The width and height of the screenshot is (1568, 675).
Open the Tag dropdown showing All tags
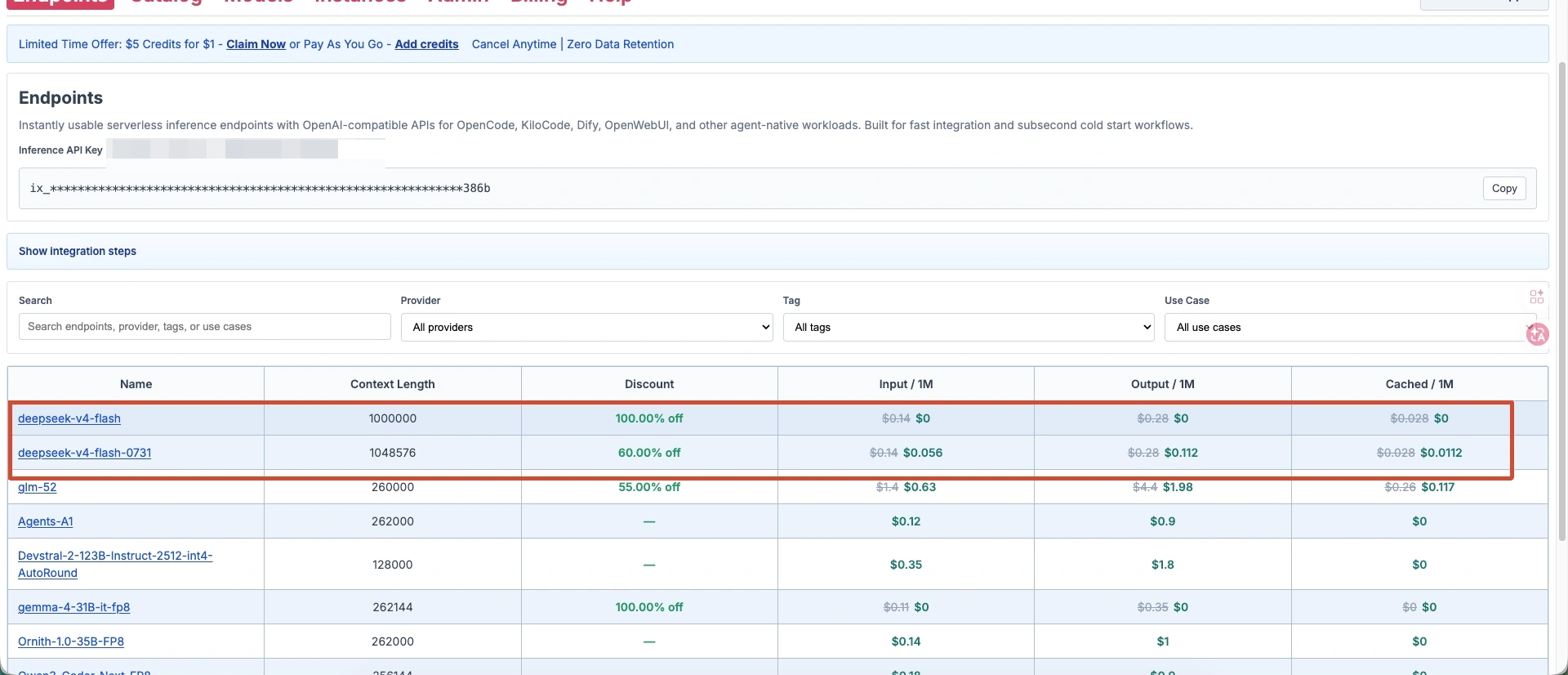pos(969,327)
